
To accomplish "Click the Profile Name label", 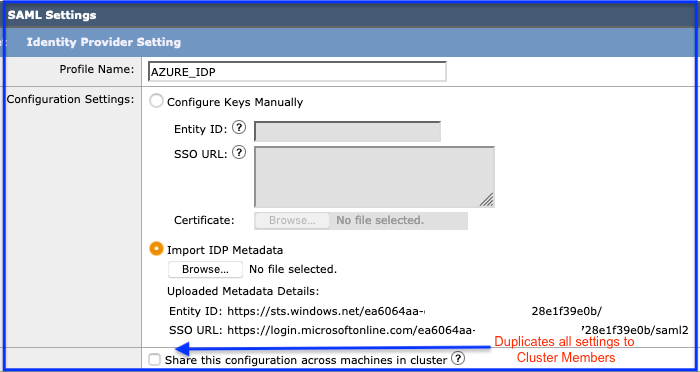I will [x=97, y=69].
